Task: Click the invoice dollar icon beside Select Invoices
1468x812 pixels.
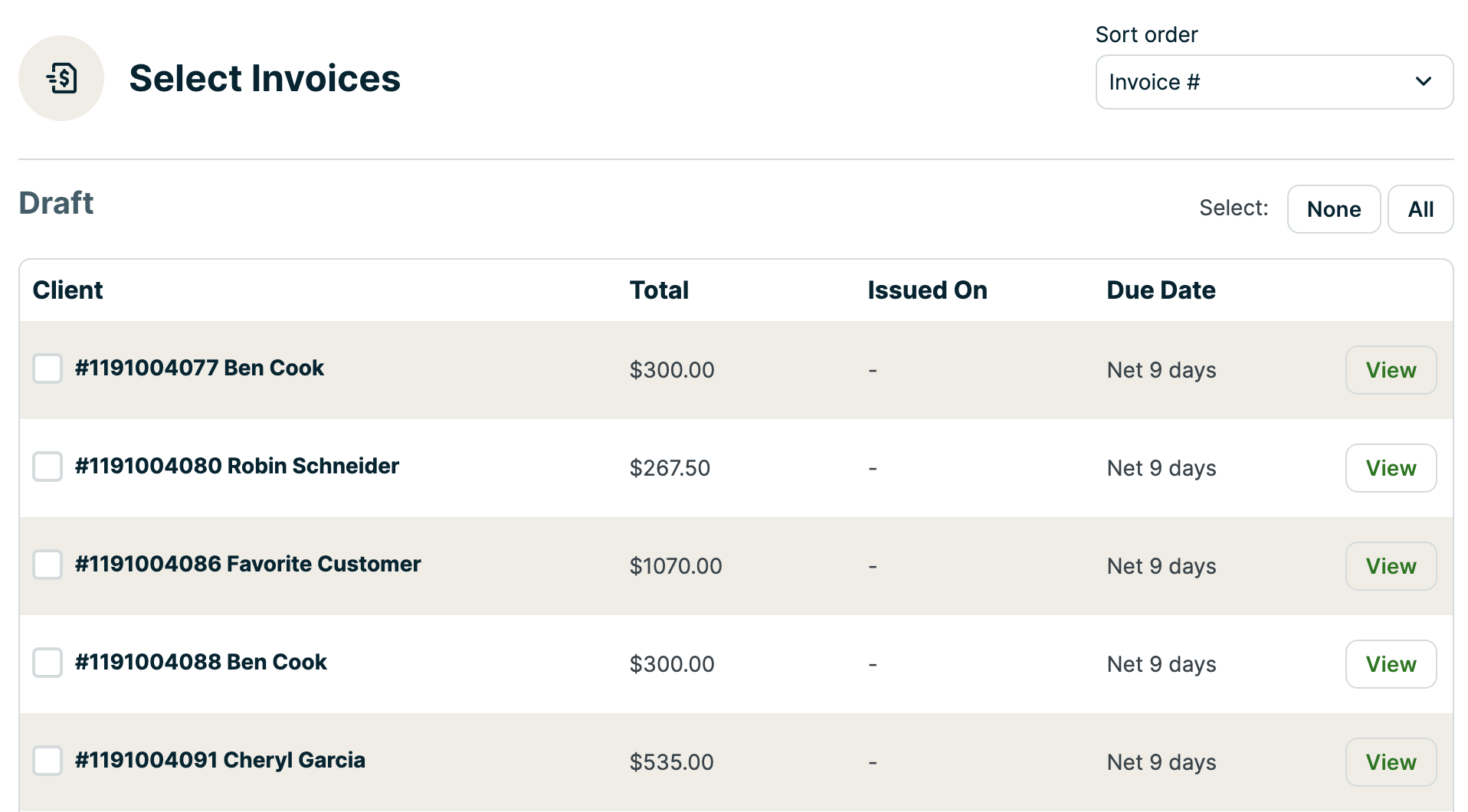Action: coord(61,78)
